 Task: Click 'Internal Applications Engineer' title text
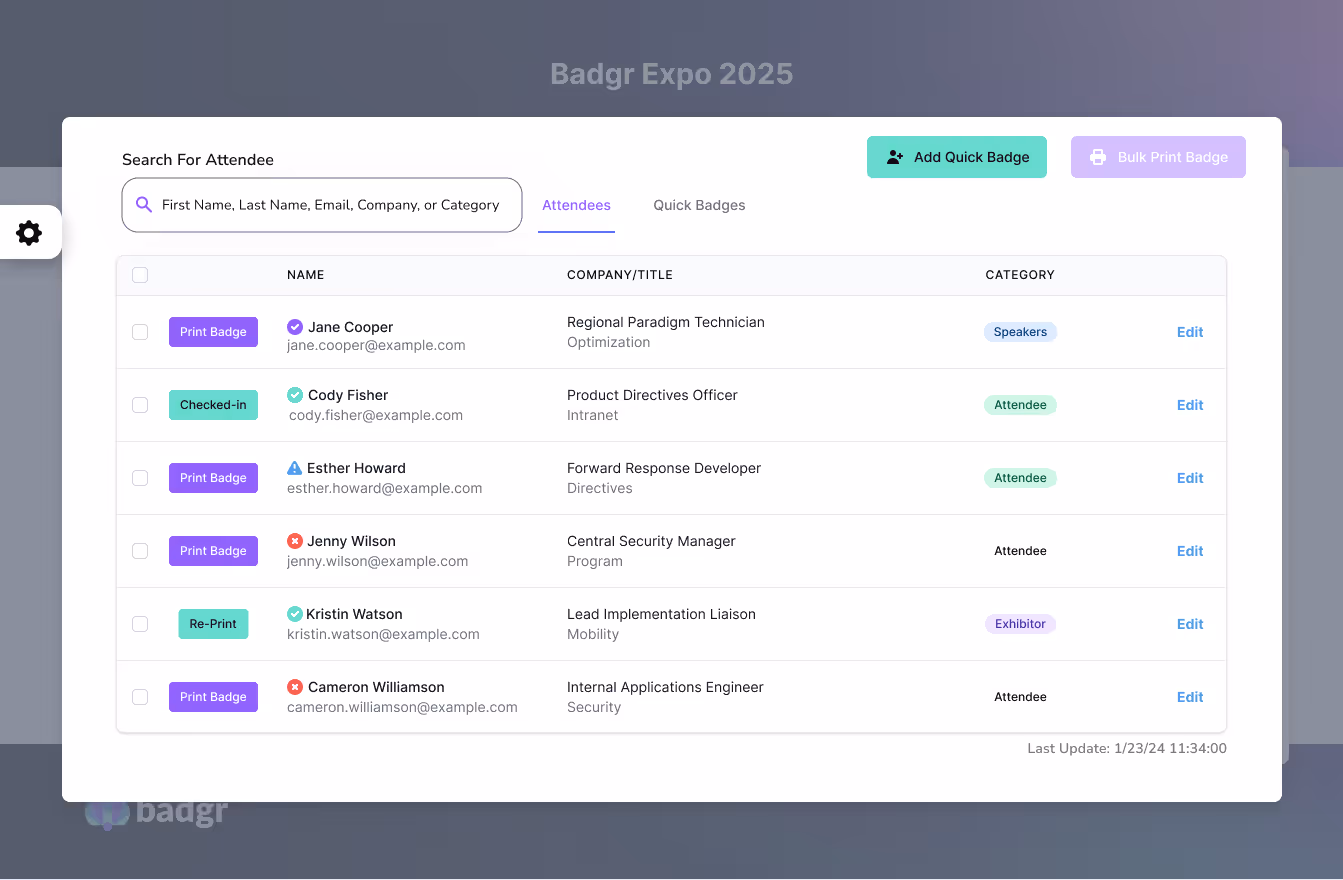click(665, 687)
